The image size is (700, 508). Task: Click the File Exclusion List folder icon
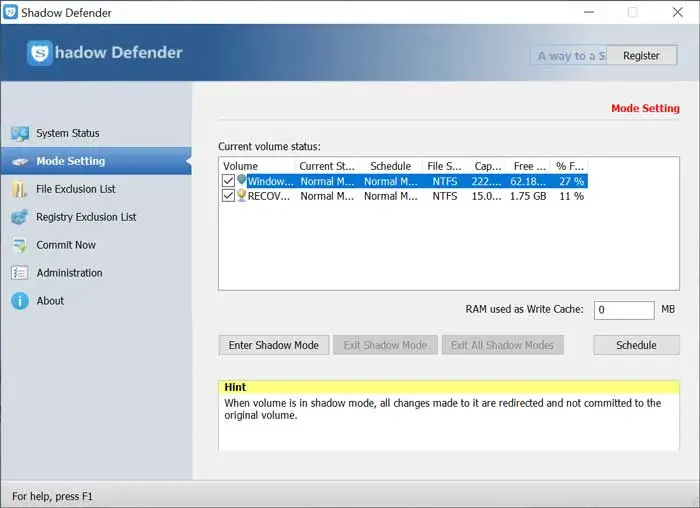[20, 190]
